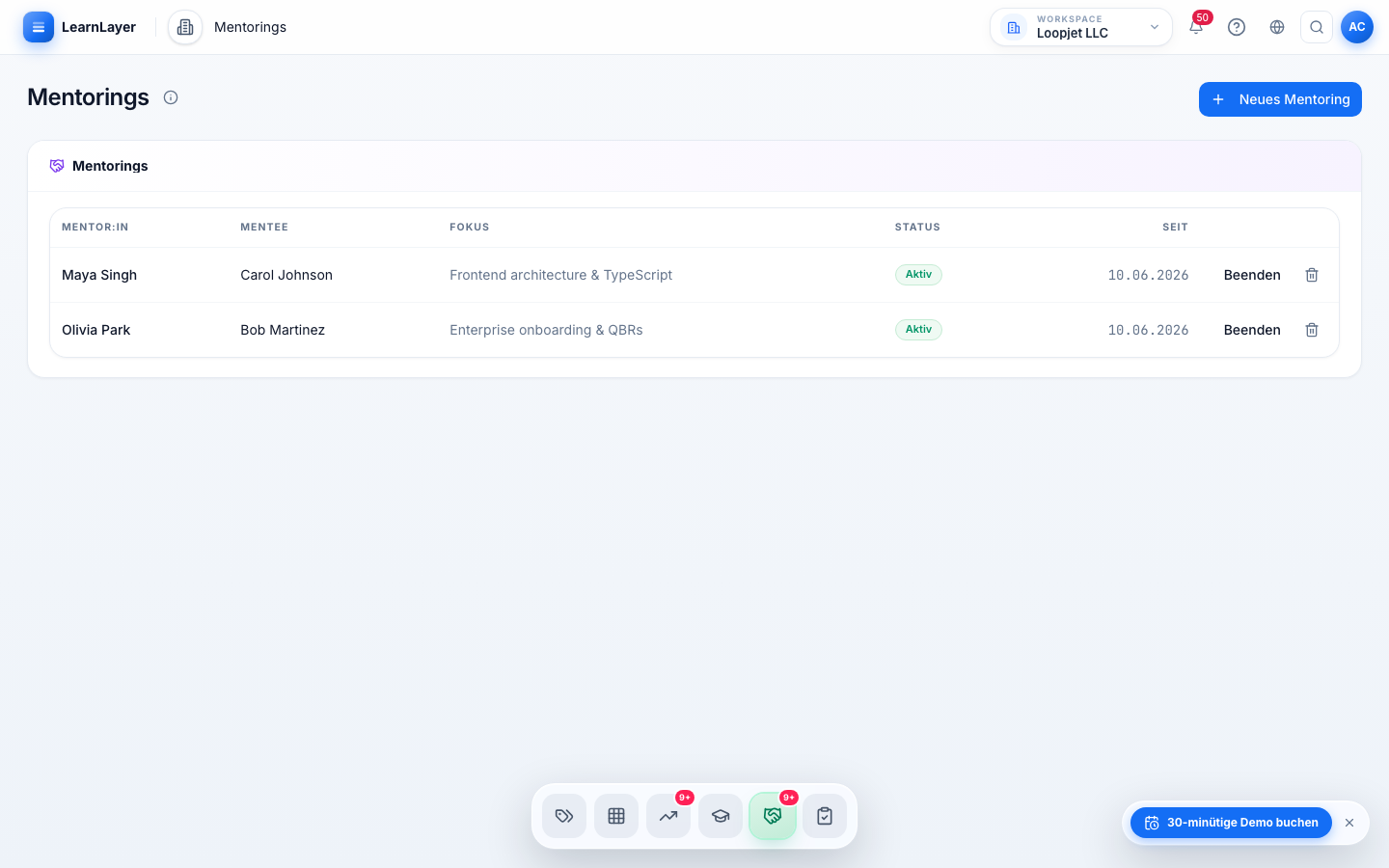The width and height of the screenshot is (1389, 868).
Task: Open the tags icon in bottom dock
Action: (564, 816)
